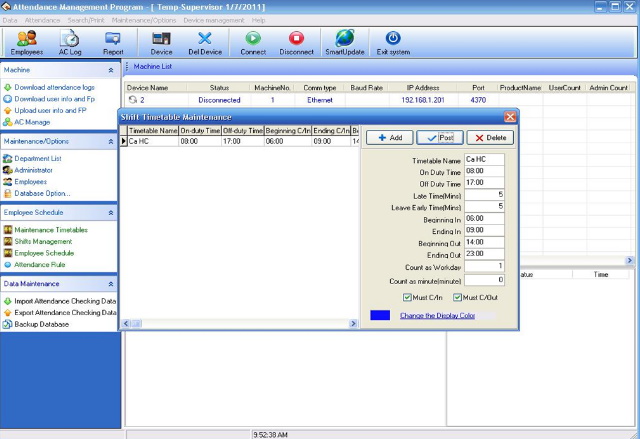This screenshot has height=439, width=640.
Task: Open the Employees toolbar icon
Action: [x=27, y=38]
